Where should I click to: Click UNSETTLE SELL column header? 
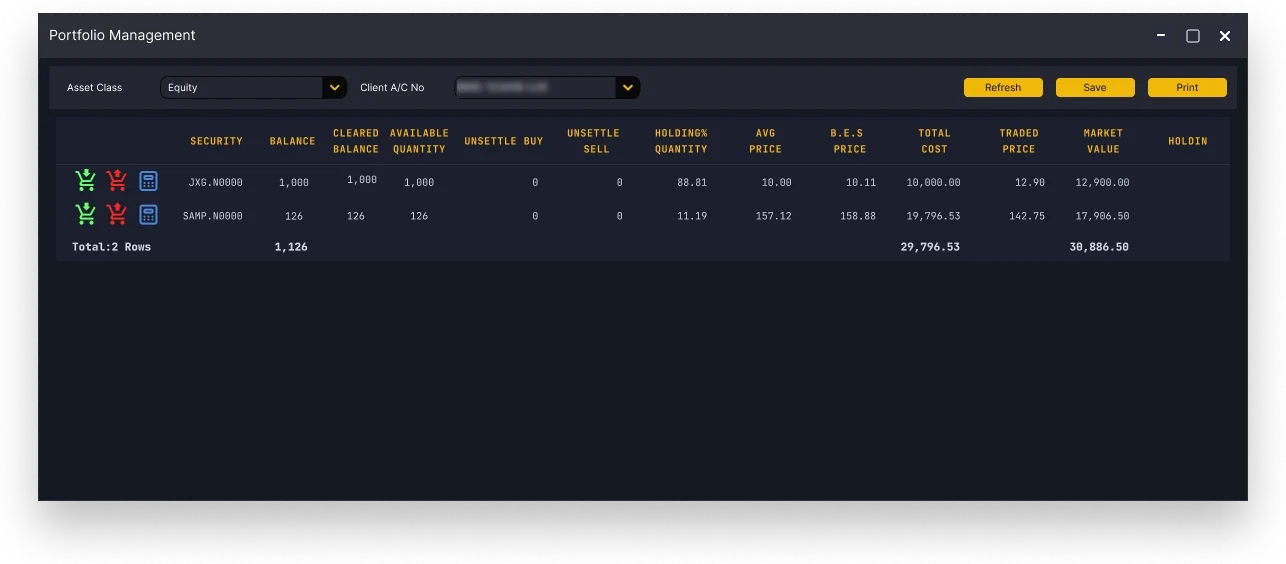(593, 141)
